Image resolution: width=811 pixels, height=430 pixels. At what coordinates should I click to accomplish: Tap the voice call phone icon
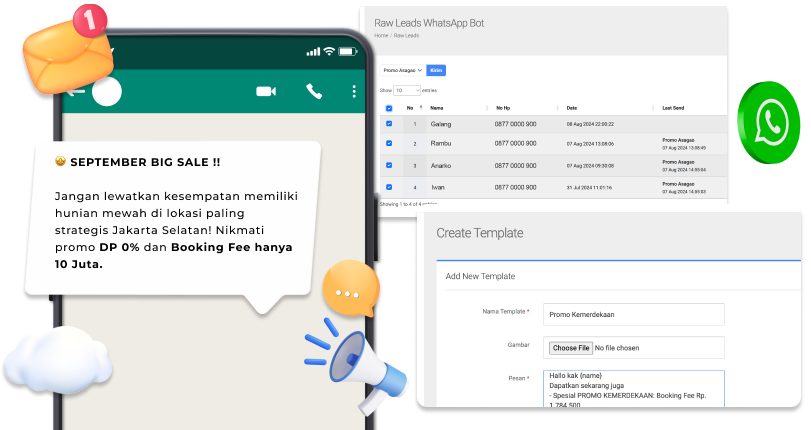(314, 91)
